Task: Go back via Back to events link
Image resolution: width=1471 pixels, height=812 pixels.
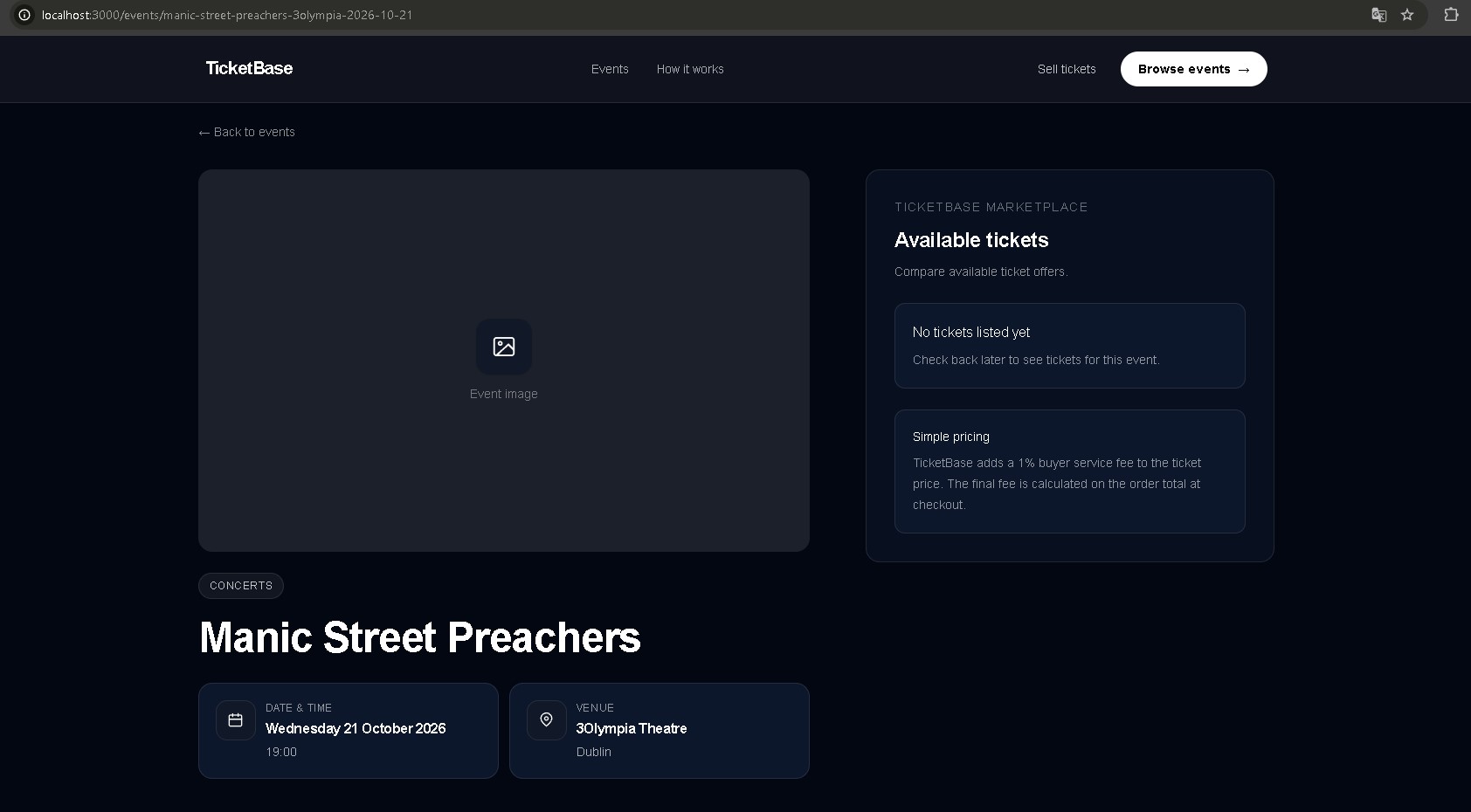Action: coord(247,132)
